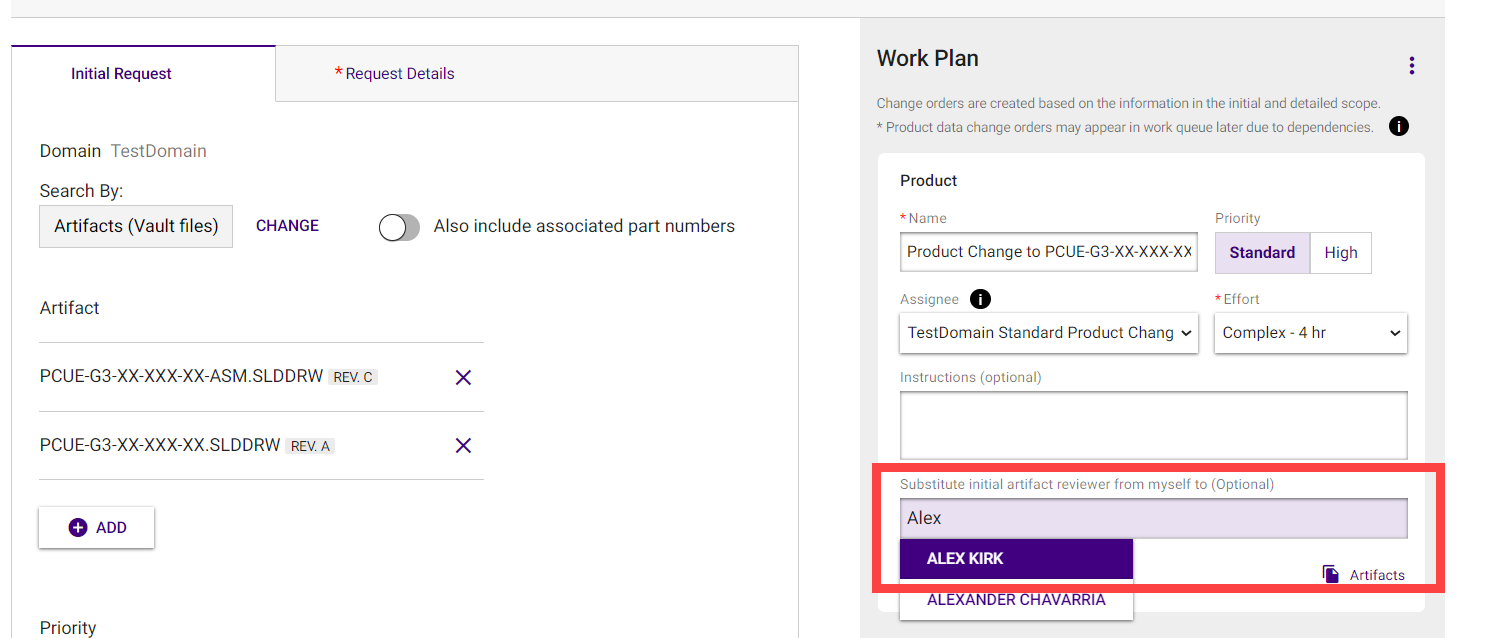1510x638 pixels.
Task: Choose ALEXANDER CHAVARRIA from suggestion list
Action: 1015,600
